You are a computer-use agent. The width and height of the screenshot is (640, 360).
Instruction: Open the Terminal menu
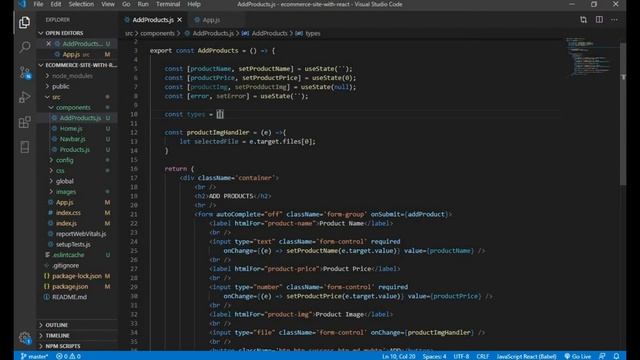pyautogui.click(x=168, y=4)
